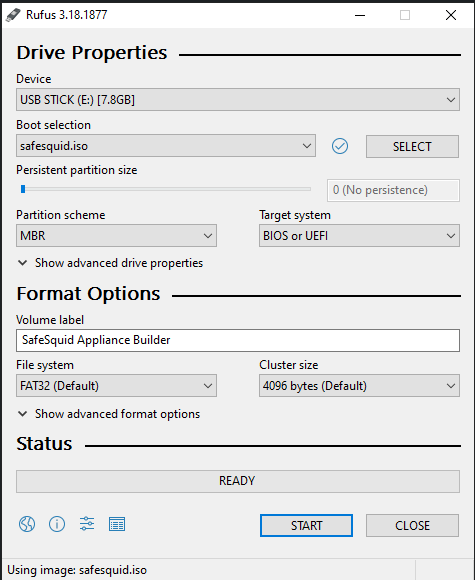
Task: Expand Show advanced drive properties
Action: [110, 263]
